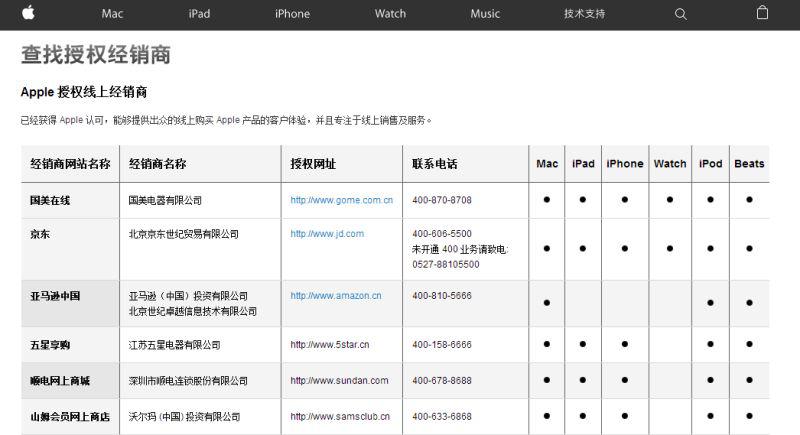800x435 pixels.
Task: Click the Apple 授权线上经销商 subheading
Action: point(84,92)
